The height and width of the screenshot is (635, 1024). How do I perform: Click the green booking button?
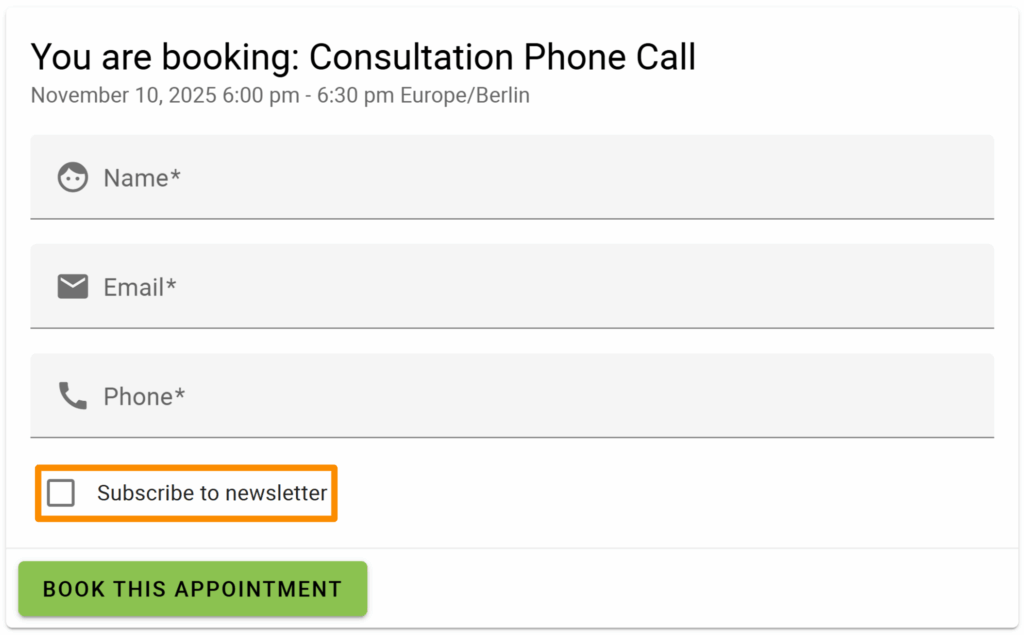[192, 589]
